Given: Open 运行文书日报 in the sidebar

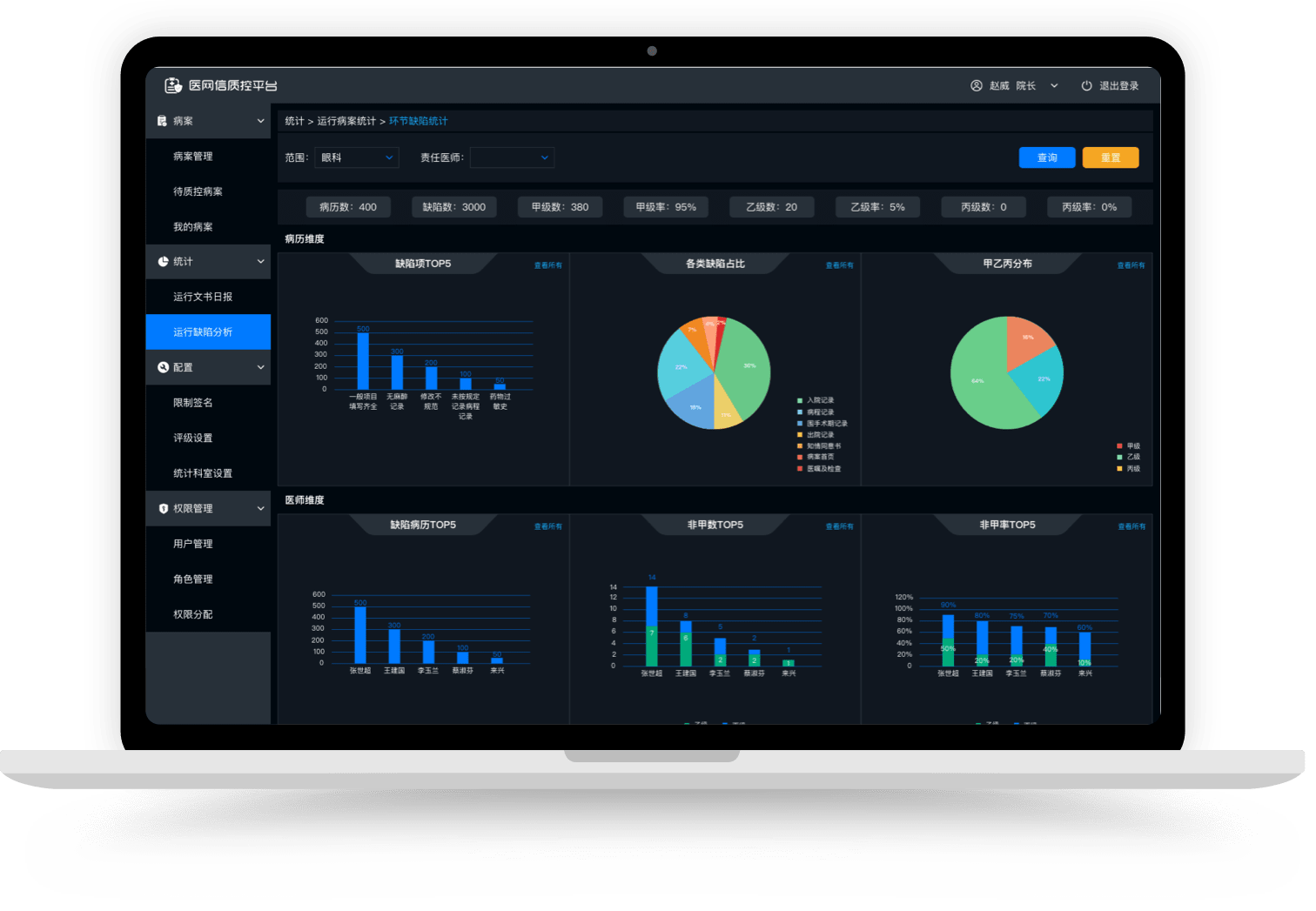Looking at the screenshot, I should point(208,297).
